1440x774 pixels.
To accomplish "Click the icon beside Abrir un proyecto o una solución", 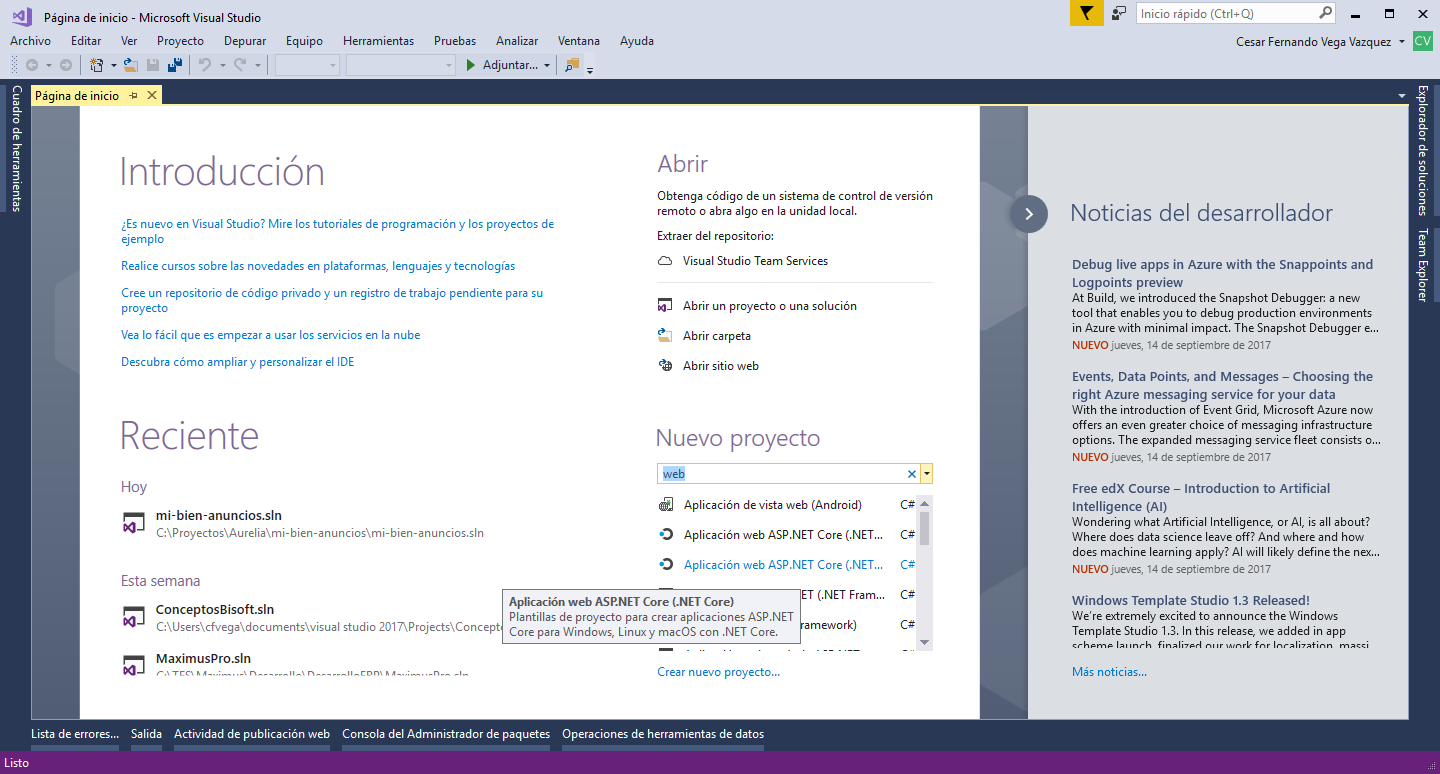I will pyautogui.click(x=665, y=306).
